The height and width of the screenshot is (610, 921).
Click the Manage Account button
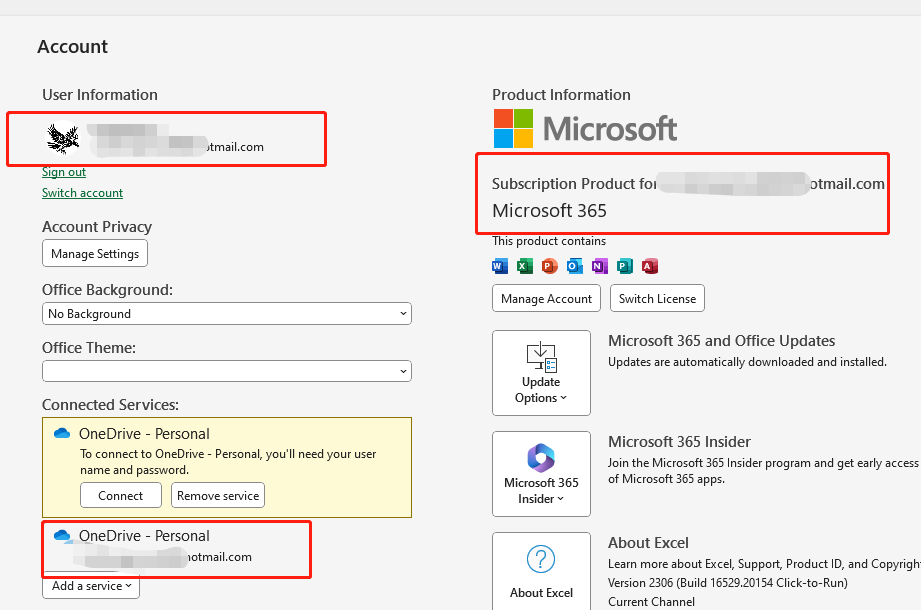pyautogui.click(x=546, y=298)
